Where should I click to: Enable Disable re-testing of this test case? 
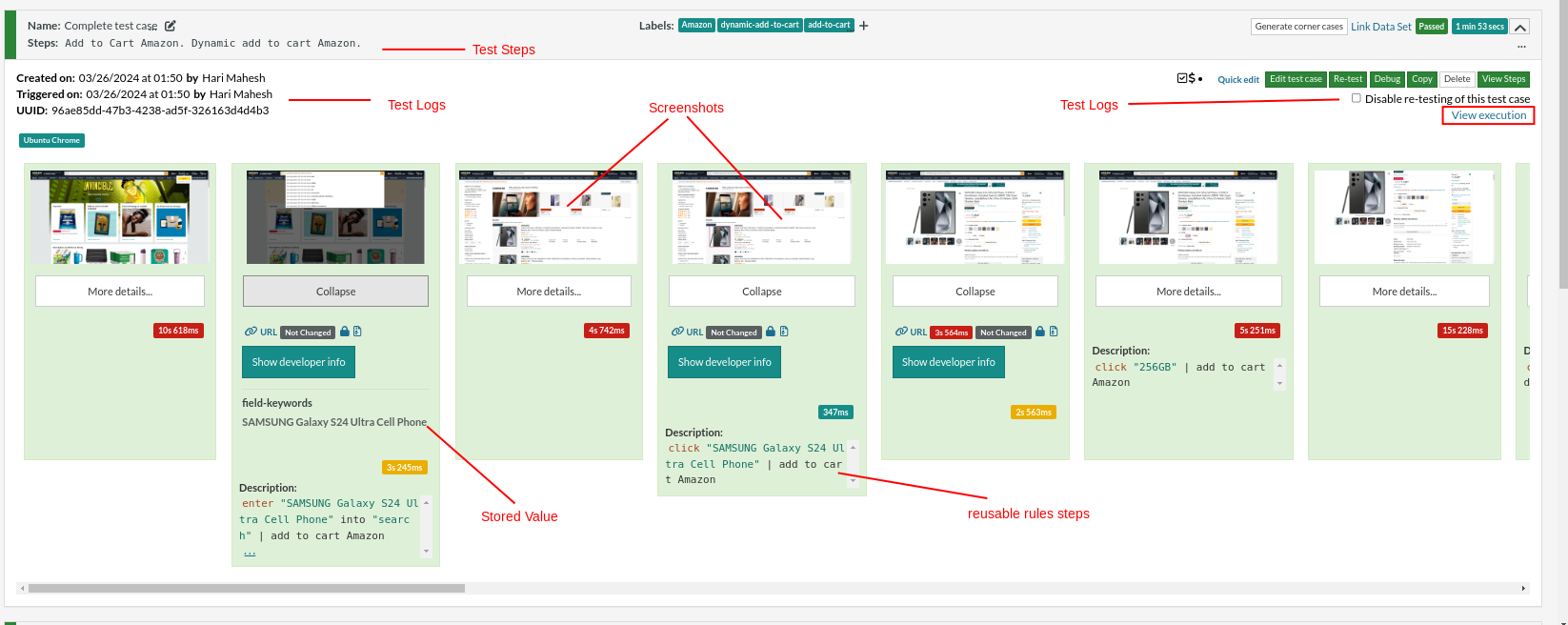tap(1356, 98)
